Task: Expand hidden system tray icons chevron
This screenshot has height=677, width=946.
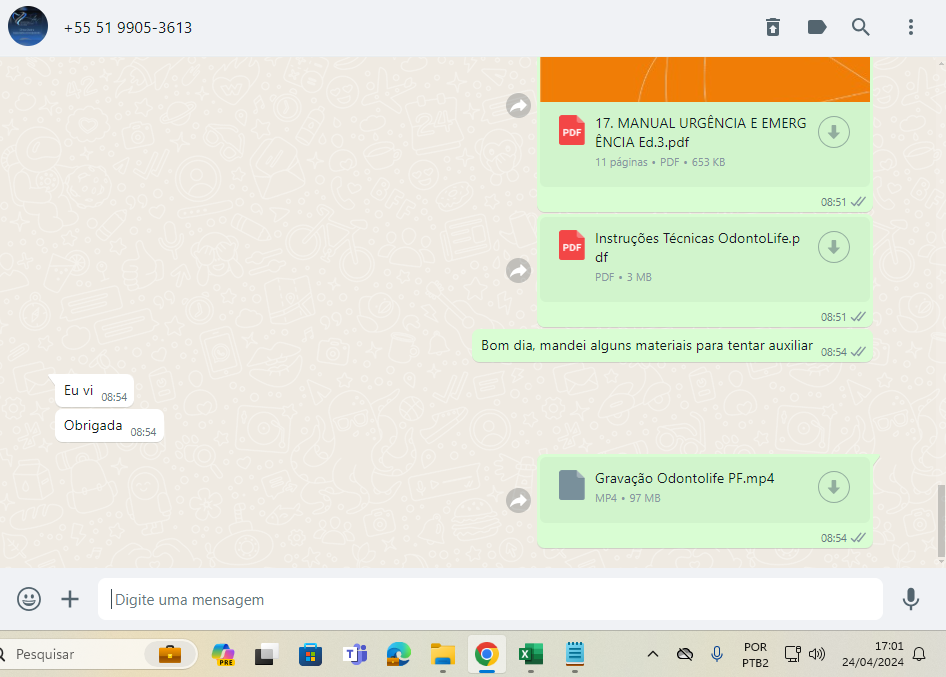Action: [653, 654]
